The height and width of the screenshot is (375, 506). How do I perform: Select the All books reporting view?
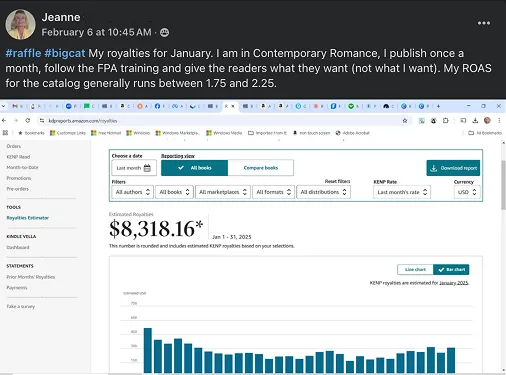tap(195, 168)
